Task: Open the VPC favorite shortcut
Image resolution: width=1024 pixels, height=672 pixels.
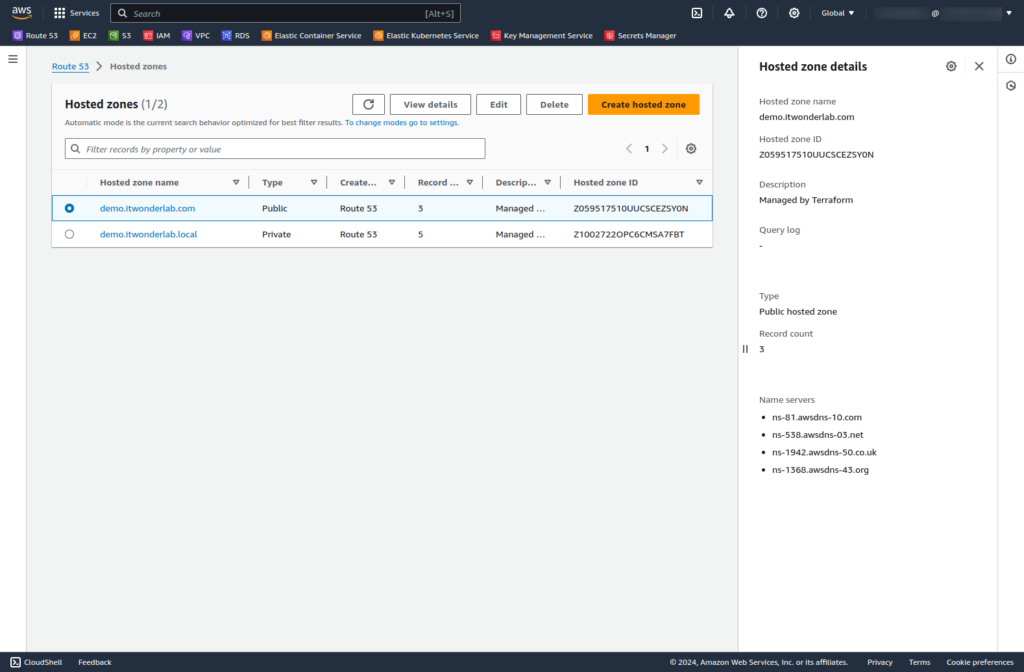Action: click(x=196, y=36)
